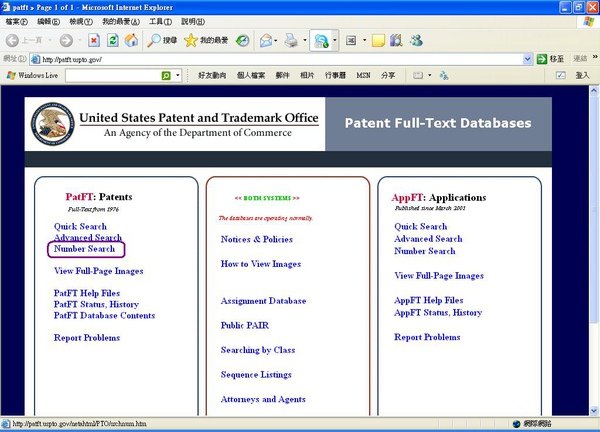Expand the dropdown next to the window icon
Image resolution: width=600 pixels, height=432 pixels.
[364, 40]
